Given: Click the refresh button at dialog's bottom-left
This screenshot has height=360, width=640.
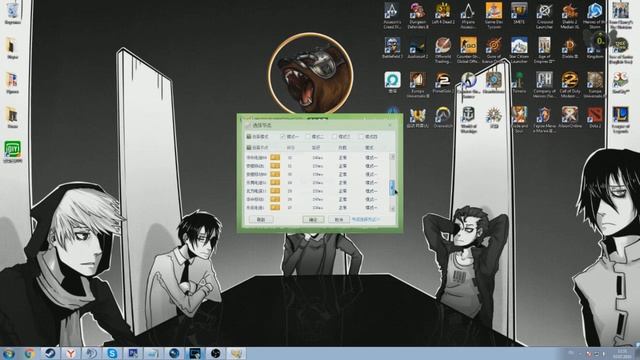Looking at the screenshot, I should click(x=261, y=220).
